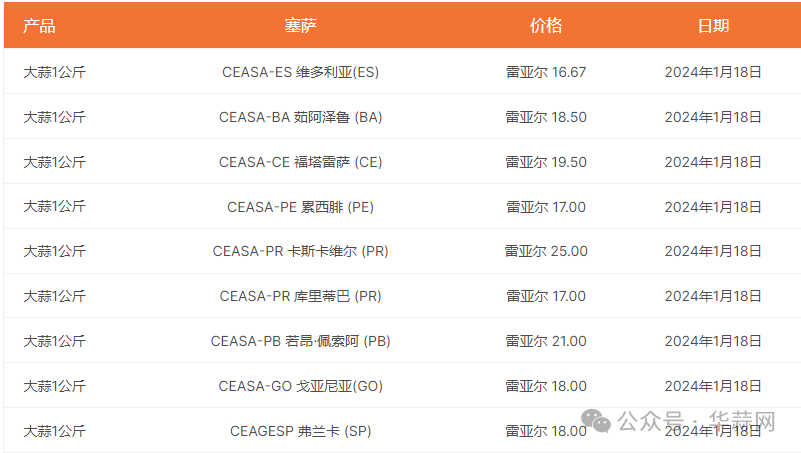Select CEASA-PB 若昂·佩索阿 (PB) cell
This screenshot has width=801, height=453.
300,341
